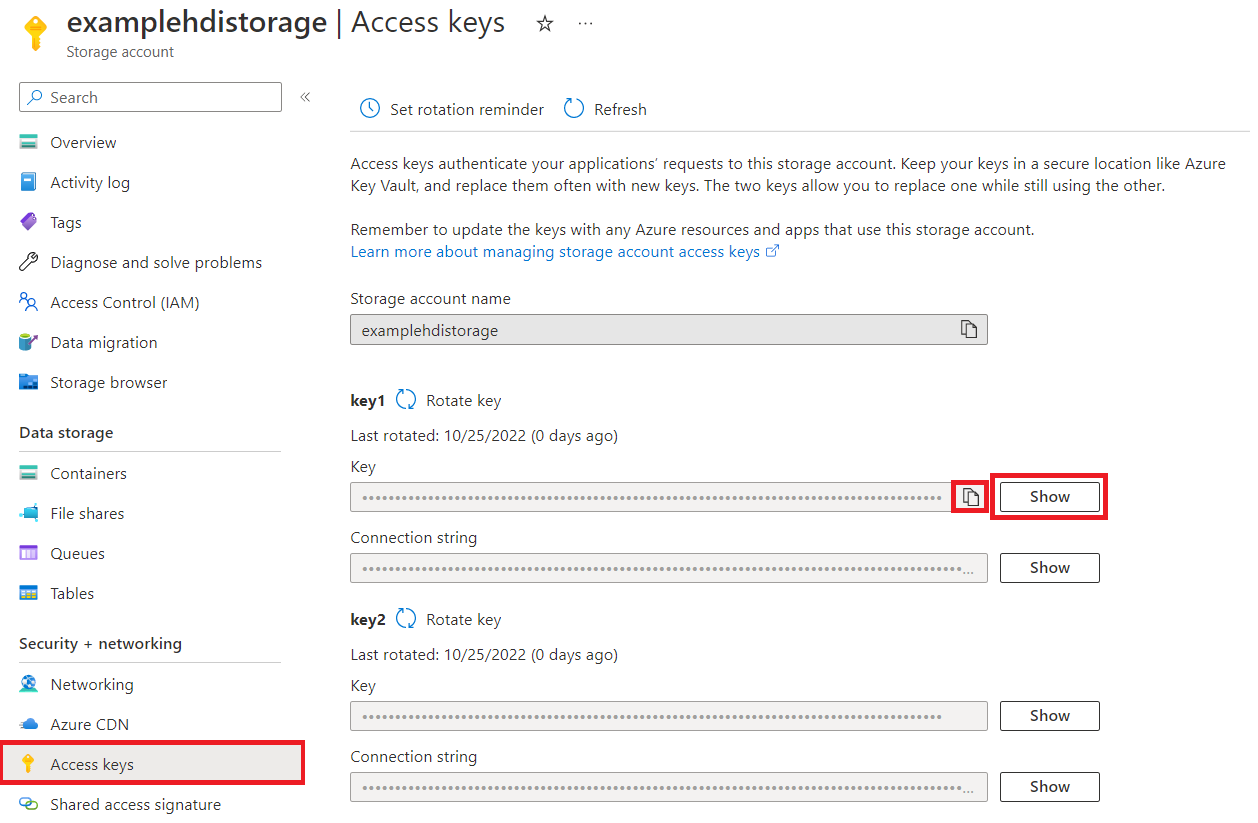Favorite this page with the star icon

(545, 24)
